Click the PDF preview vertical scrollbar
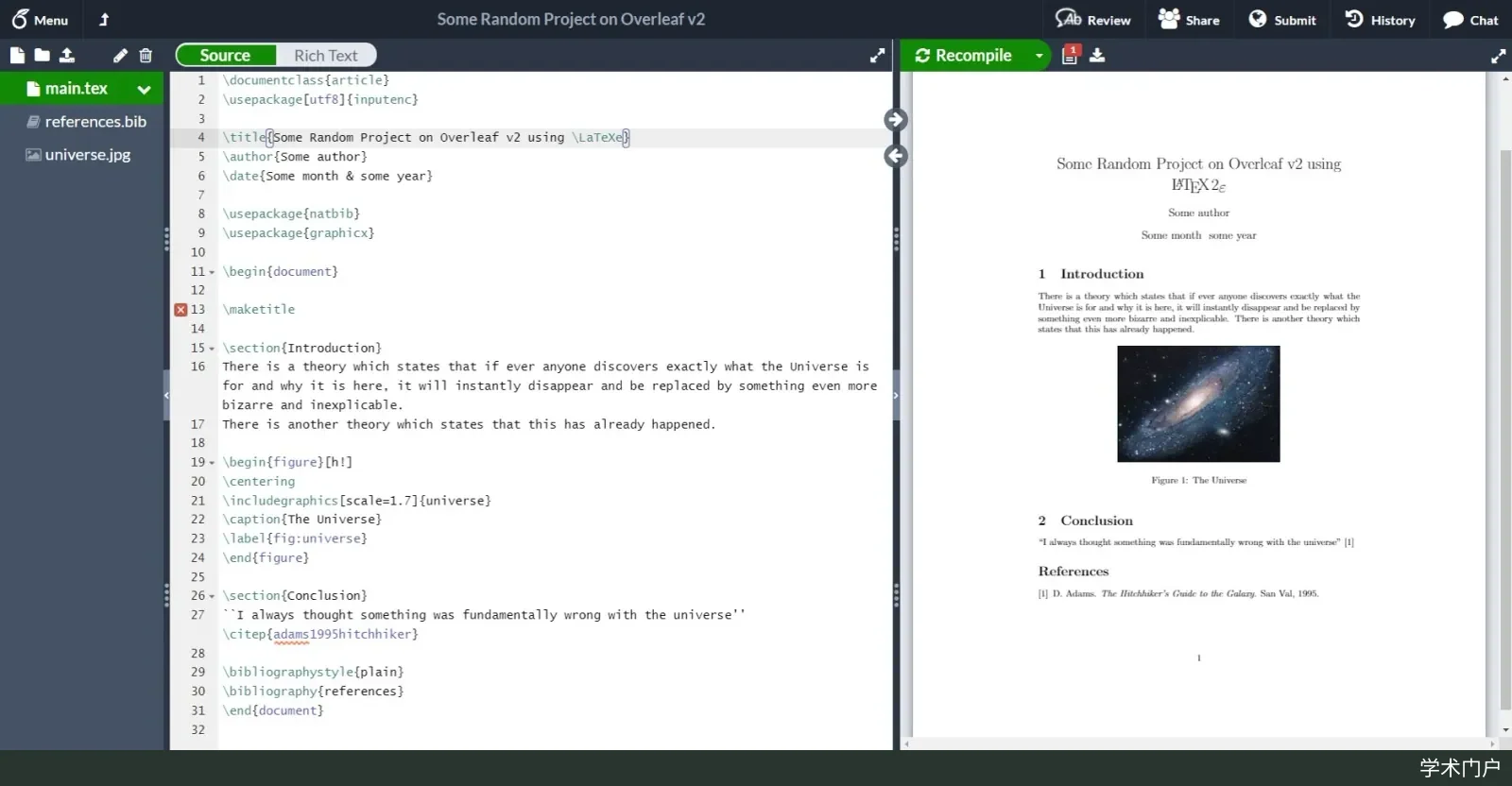Screen dimensions: 1512x786 point(1505,430)
